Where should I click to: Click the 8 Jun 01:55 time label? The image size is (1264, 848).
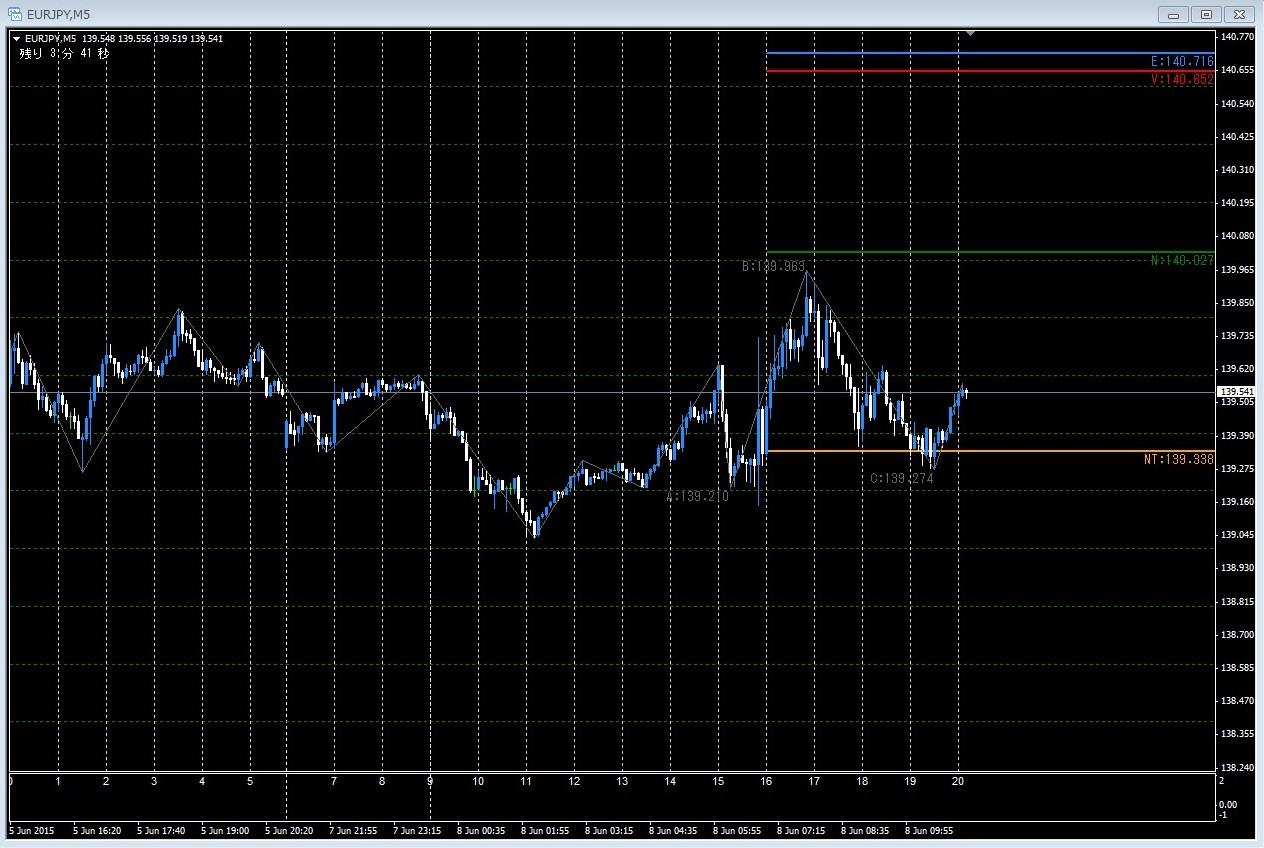click(547, 830)
